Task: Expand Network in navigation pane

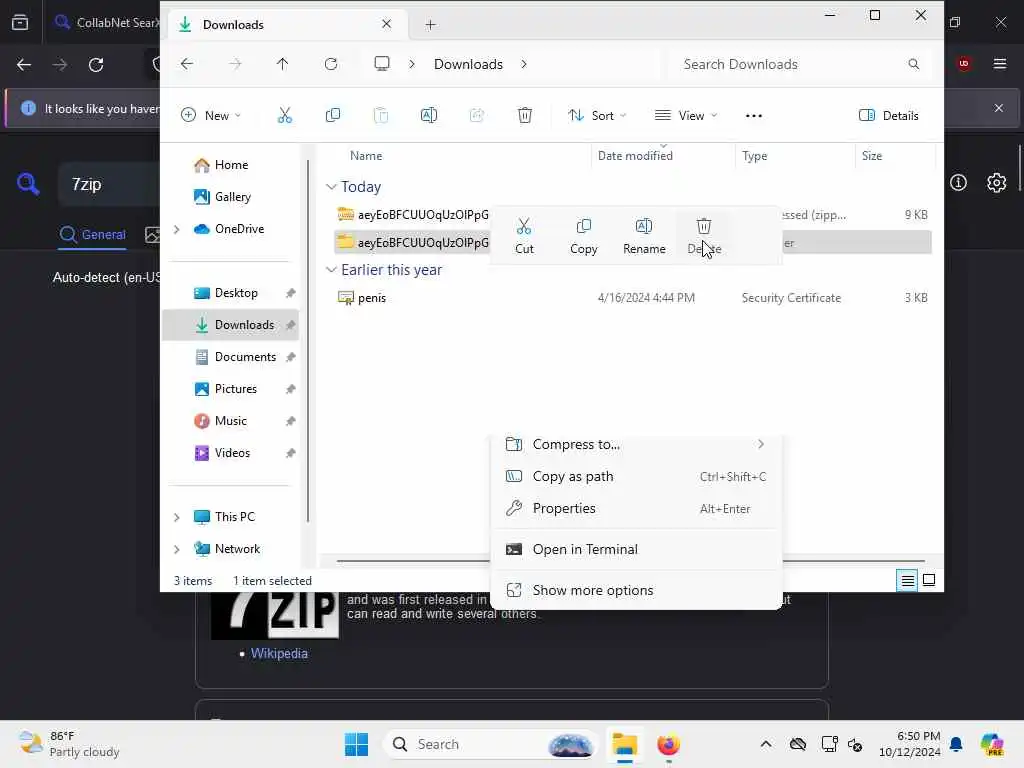Action: tap(176, 549)
